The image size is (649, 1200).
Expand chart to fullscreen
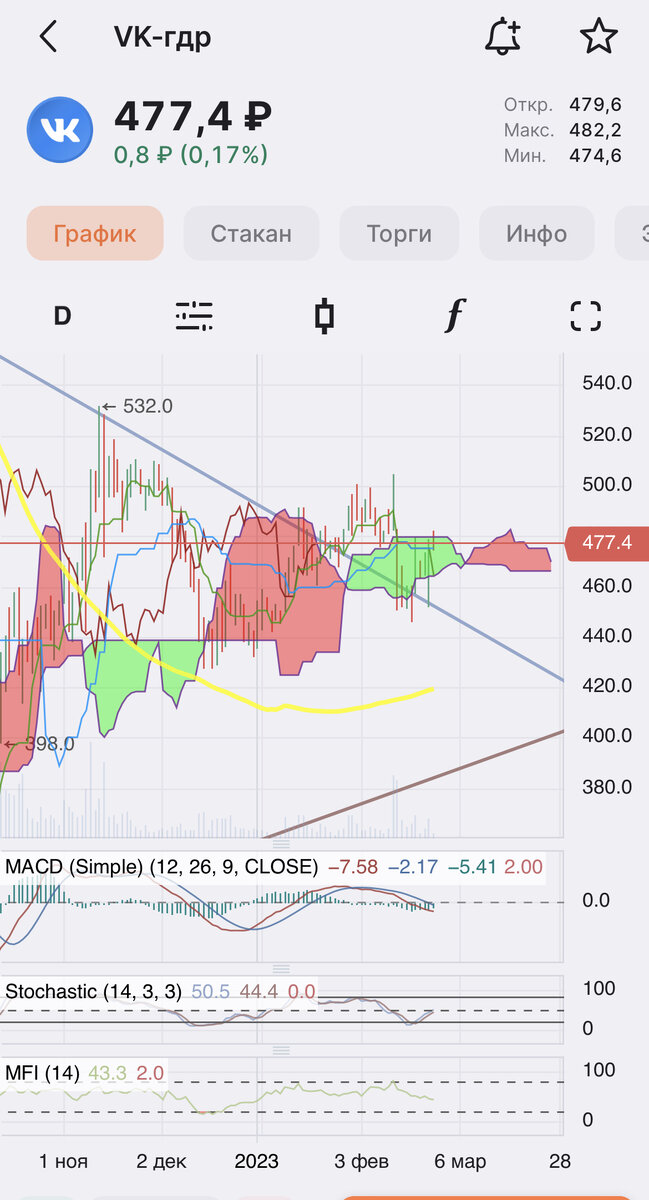(x=585, y=316)
